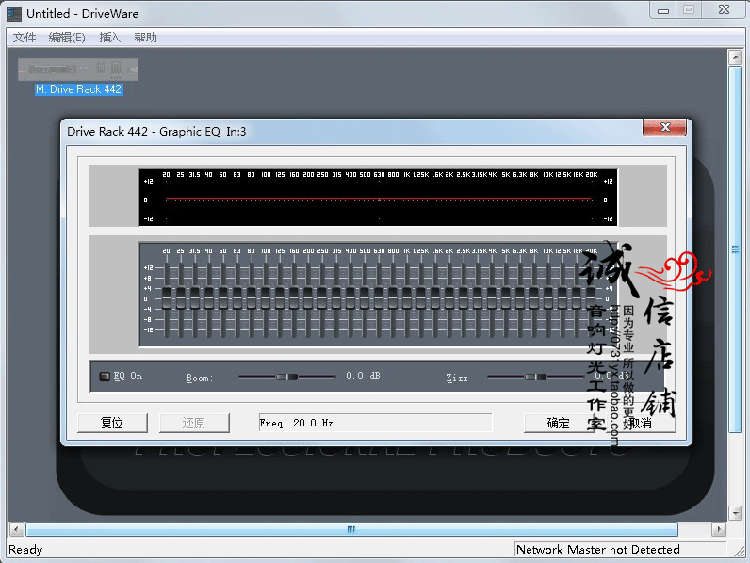
Task: Click the 1K band fader
Action: (x=407, y=298)
